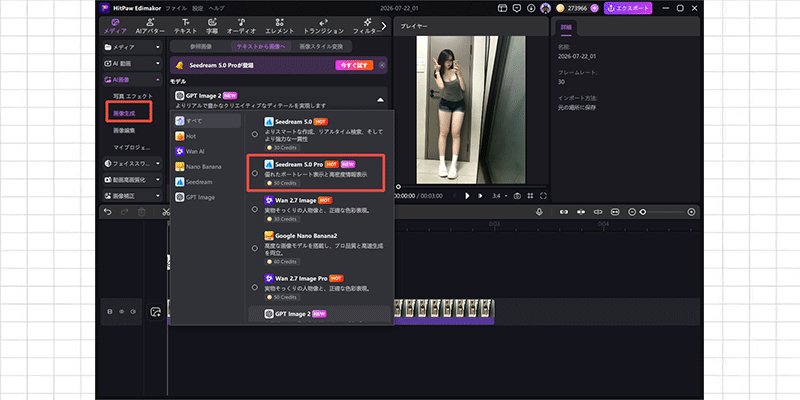
Task: Select the Wan 2.7 Image Pro radio button
Action: click(x=255, y=287)
